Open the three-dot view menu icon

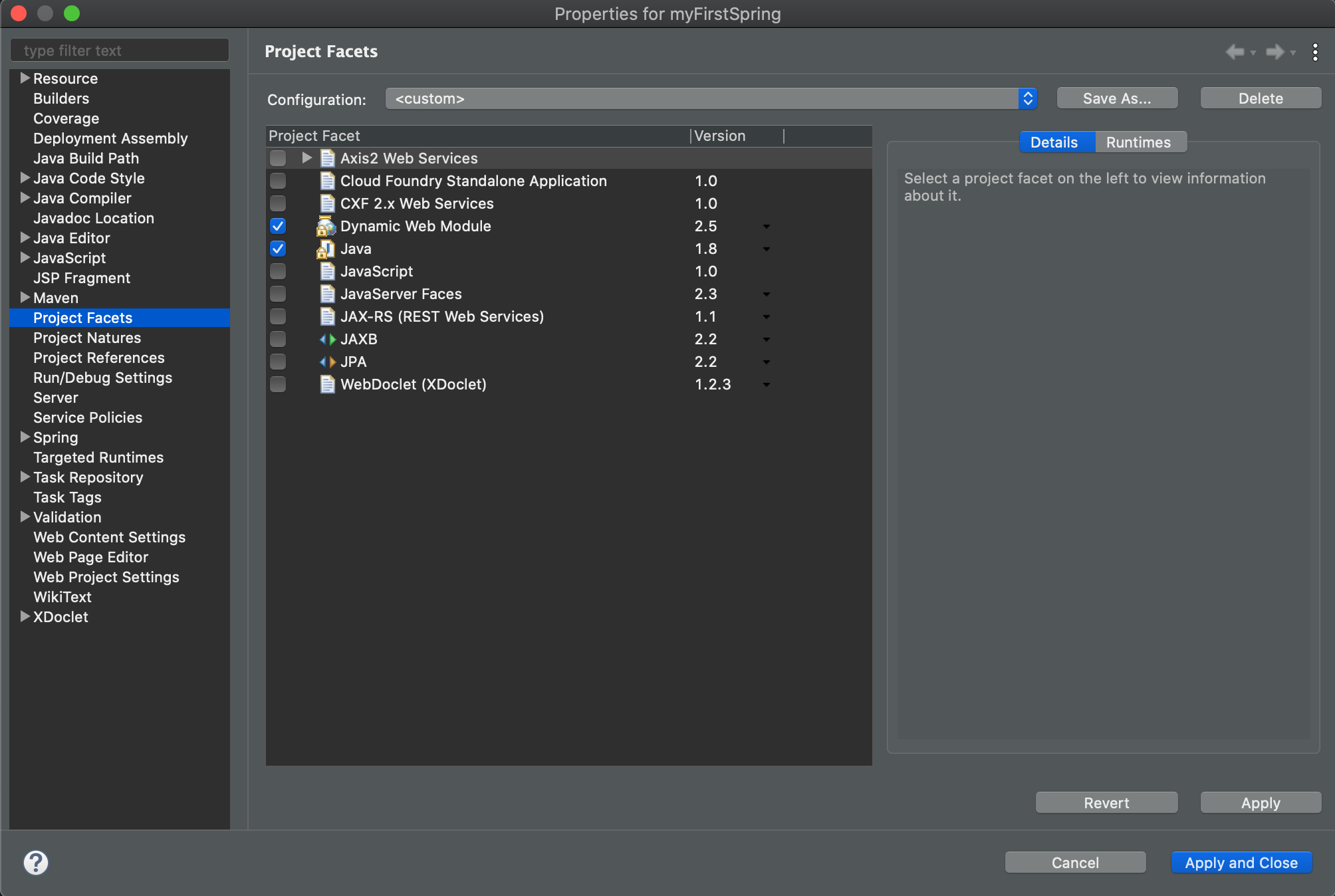1315,52
